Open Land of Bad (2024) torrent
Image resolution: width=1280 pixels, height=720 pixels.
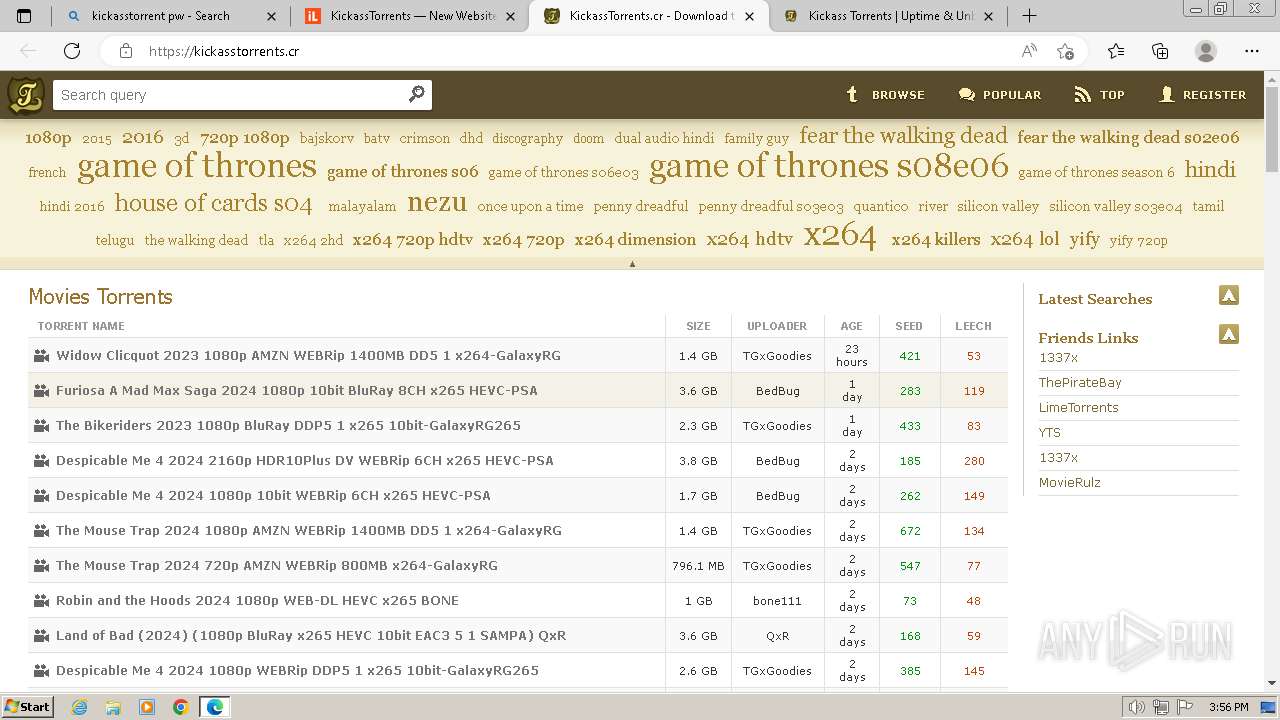pos(311,635)
